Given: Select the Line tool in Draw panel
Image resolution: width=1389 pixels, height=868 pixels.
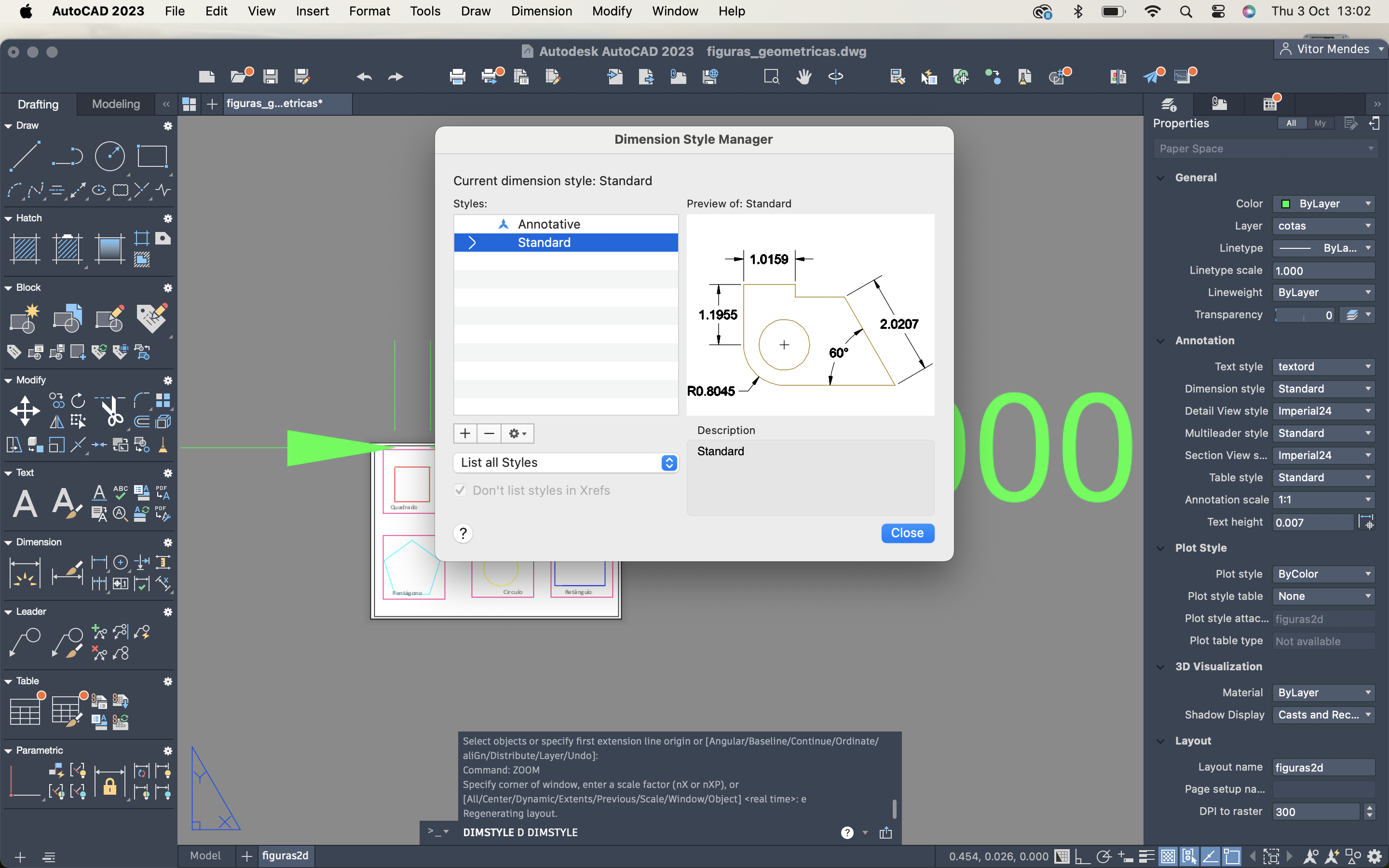Looking at the screenshot, I should point(25,156).
